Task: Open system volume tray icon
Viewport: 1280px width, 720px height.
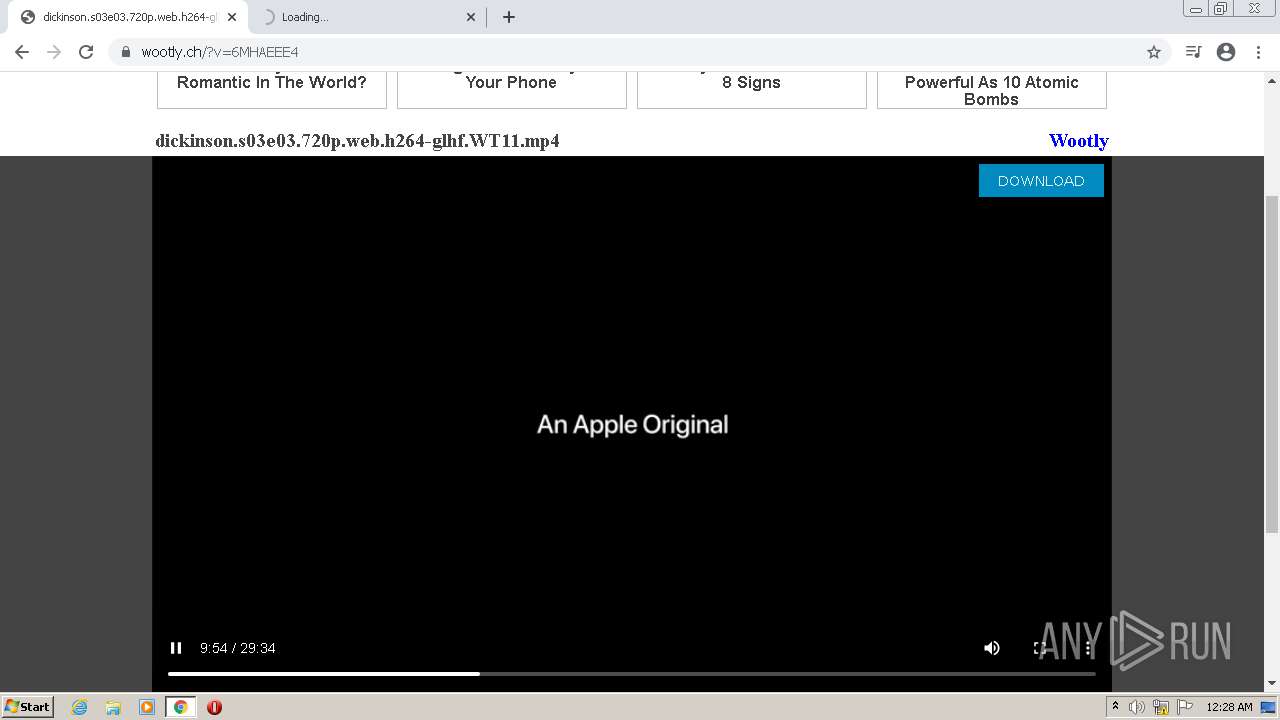Action: coord(1137,707)
